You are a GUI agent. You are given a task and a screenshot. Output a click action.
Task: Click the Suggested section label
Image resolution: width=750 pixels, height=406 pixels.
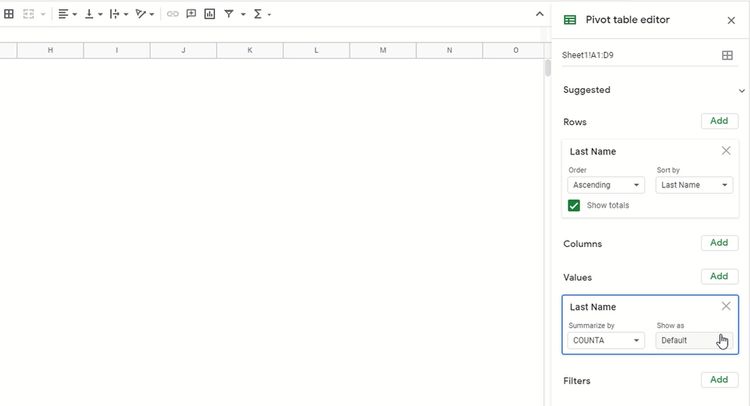click(x=586, y=90)
